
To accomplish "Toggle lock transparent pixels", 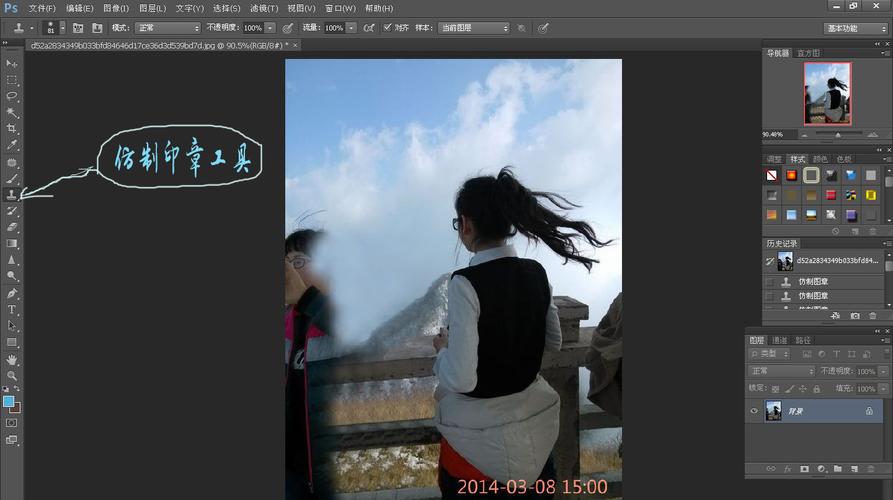I will (775, 389).
